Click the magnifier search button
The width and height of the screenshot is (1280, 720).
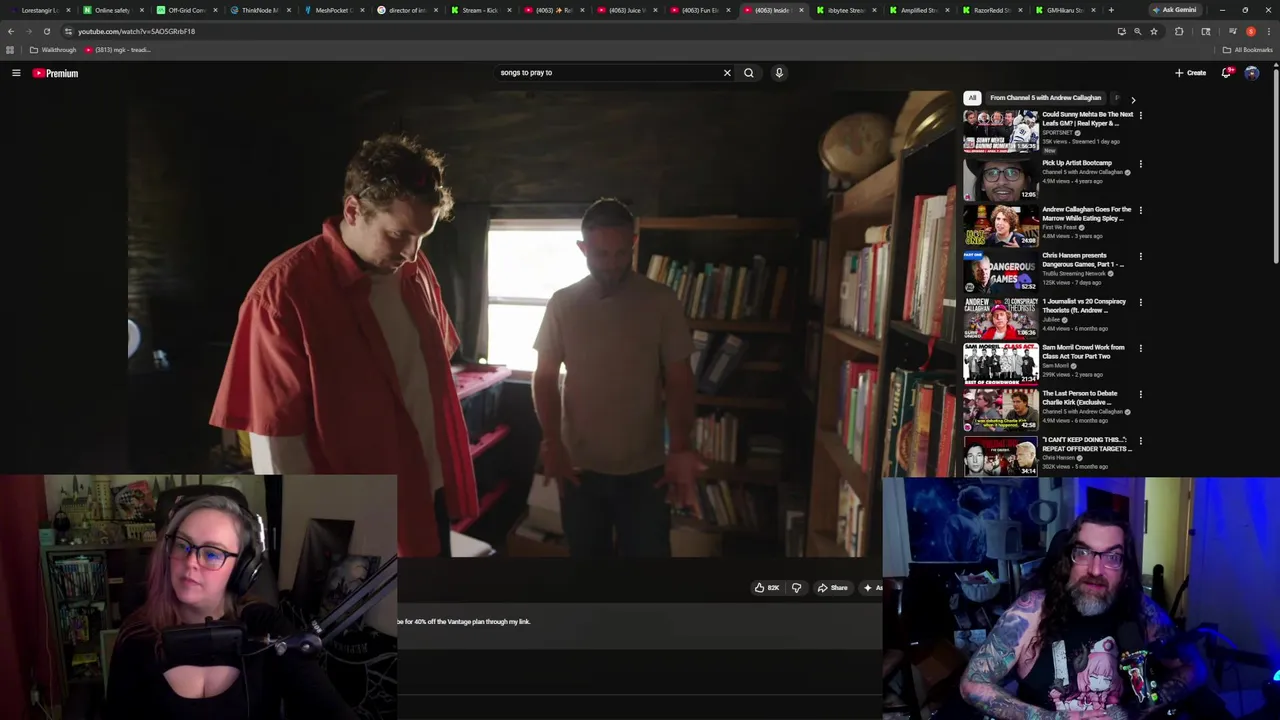pyautogui.click(x=748, y=73)
